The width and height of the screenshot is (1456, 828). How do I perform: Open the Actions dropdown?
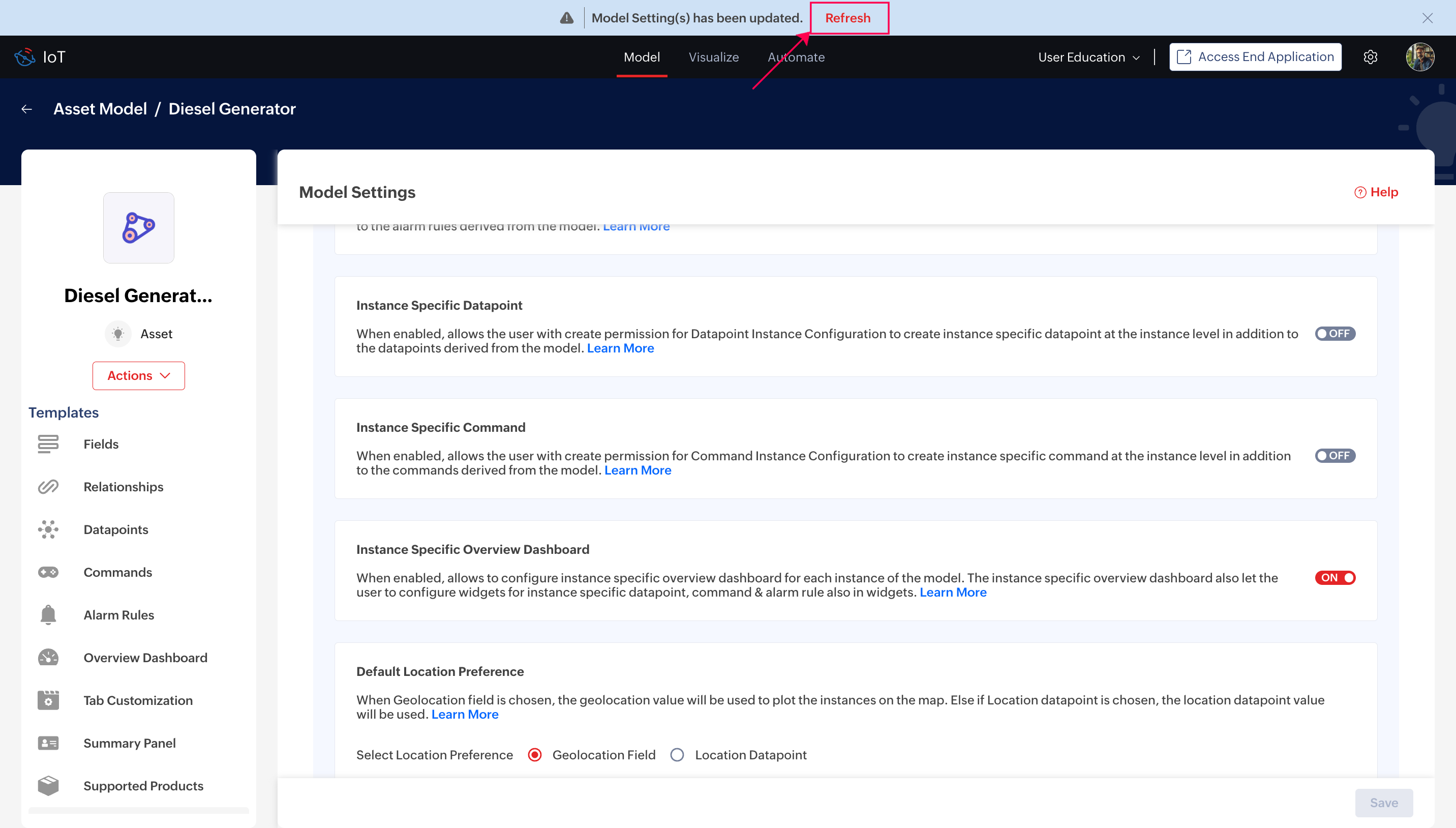click(x=139, y=375)
